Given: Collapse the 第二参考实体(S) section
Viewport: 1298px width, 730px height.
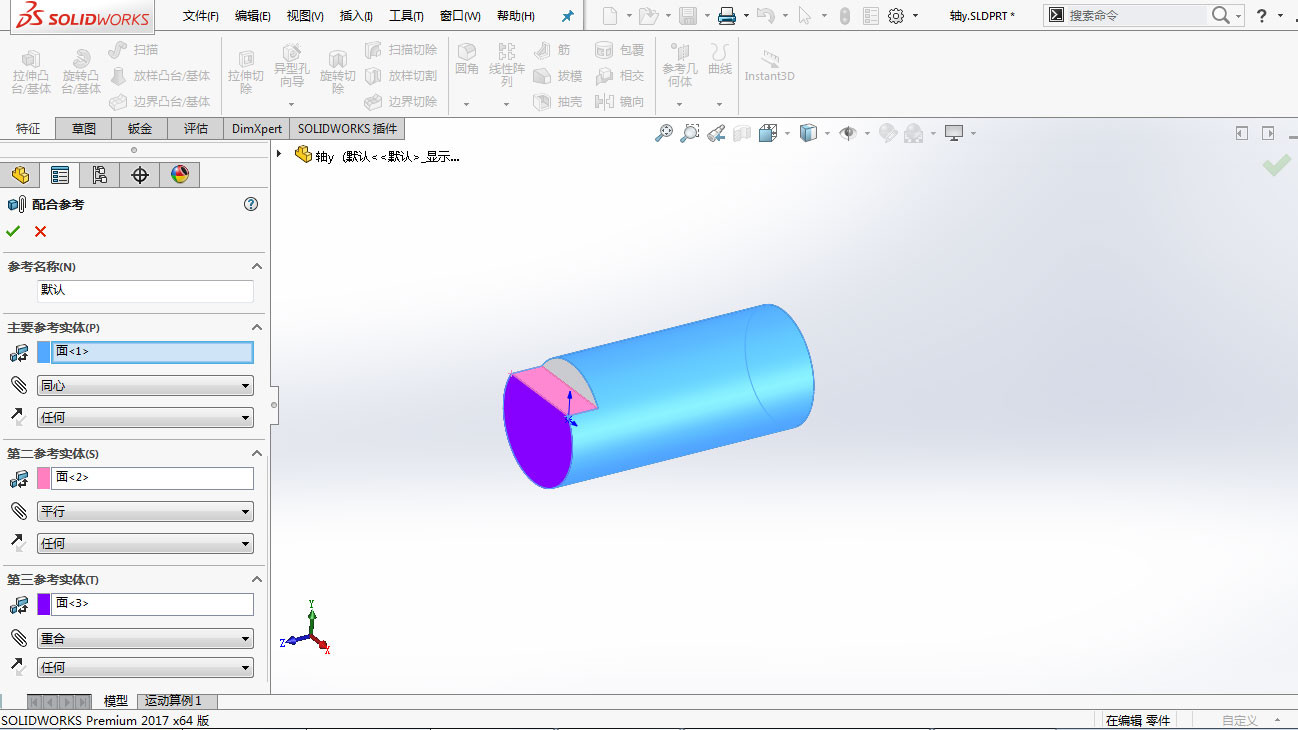Looking at the screenshot, I should [x=257, y=453].
